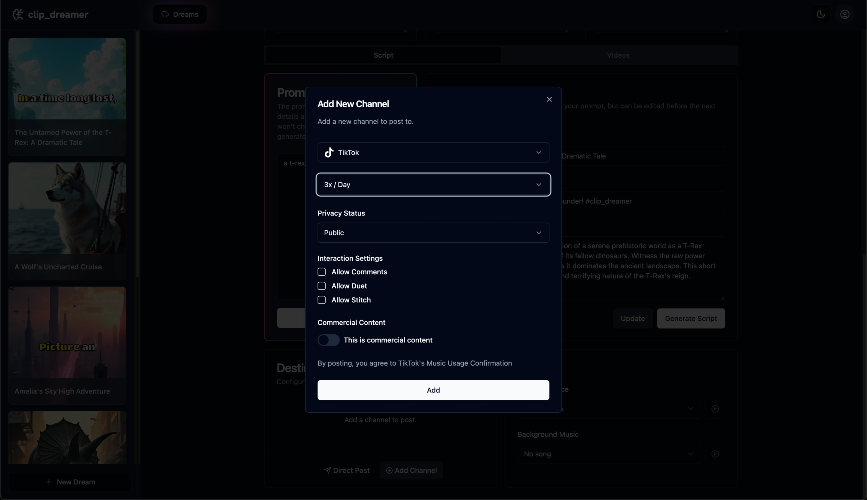This screenshot has width=867, height=500.
Task: Open the user profile icon
Action: tap(845, 14)
